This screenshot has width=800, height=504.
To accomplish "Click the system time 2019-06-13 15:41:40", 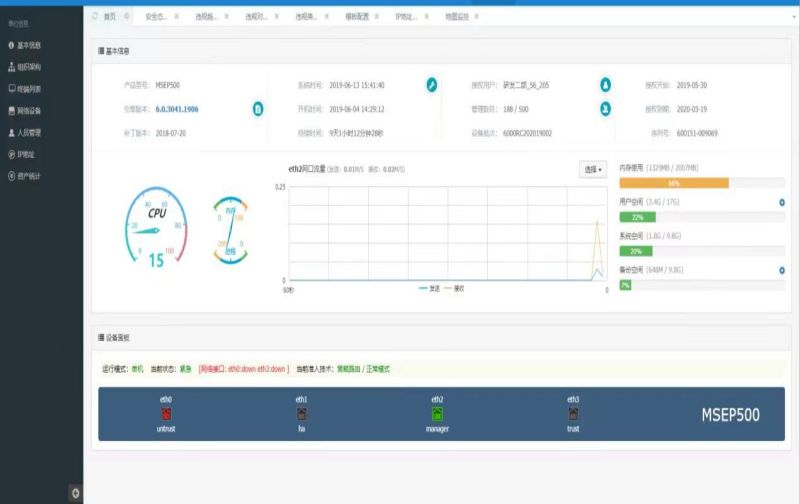I will (357, 85).
